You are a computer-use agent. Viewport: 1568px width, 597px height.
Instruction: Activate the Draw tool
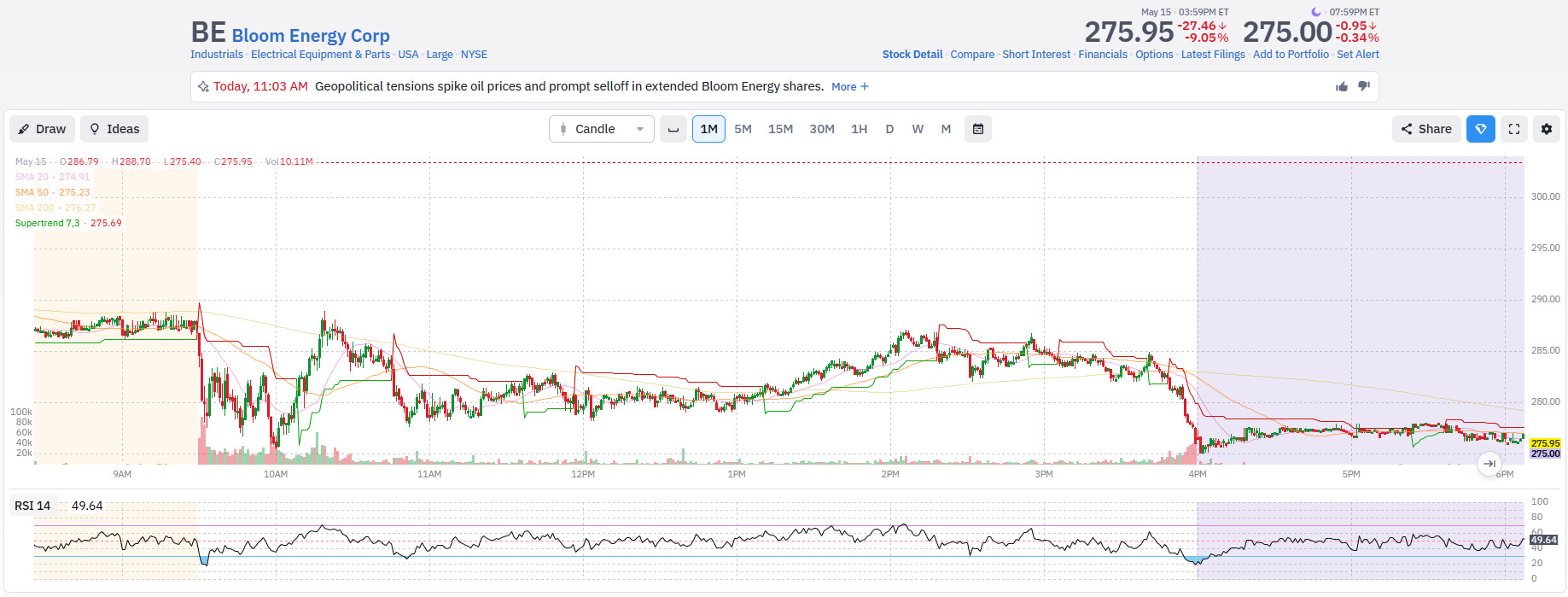click(x=43, y=129)
